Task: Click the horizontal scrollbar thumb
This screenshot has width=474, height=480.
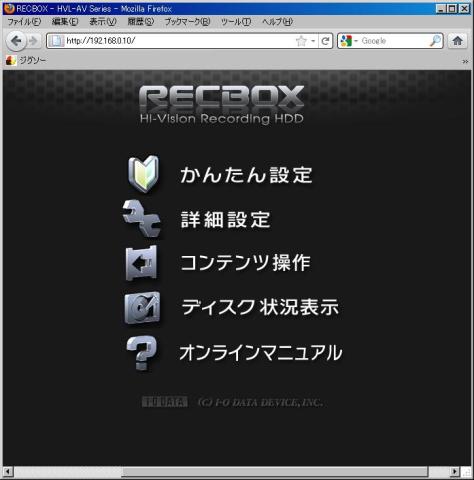Action: coord(274,472)
